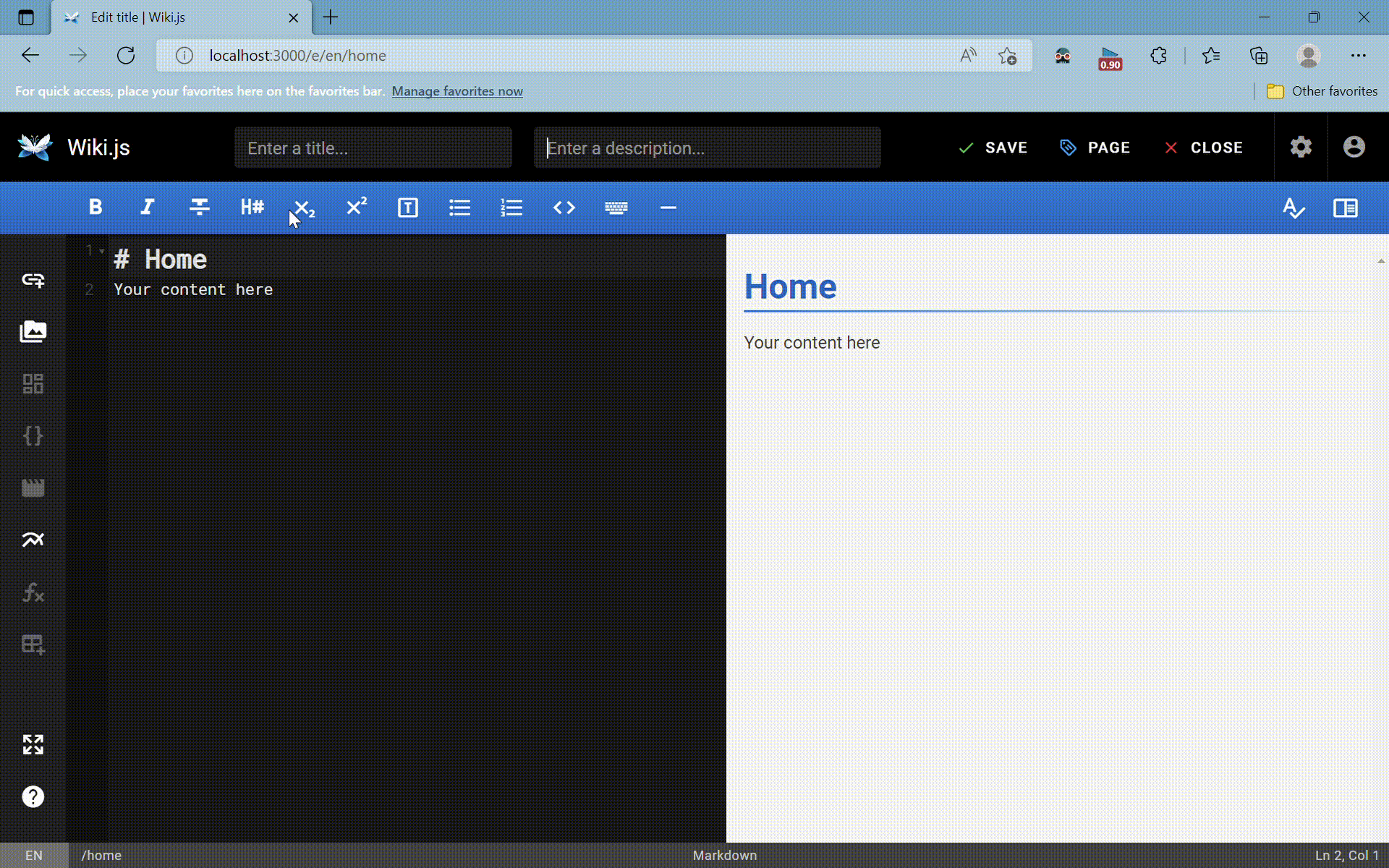Toggle distraction-free fullscreen mode
The width and height of the screenshot is (1389, 868).
tap(33, 744)
